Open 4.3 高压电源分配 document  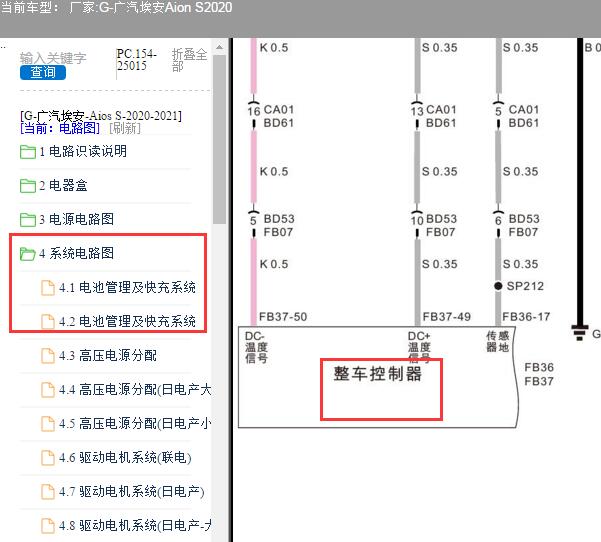(108, 355)
